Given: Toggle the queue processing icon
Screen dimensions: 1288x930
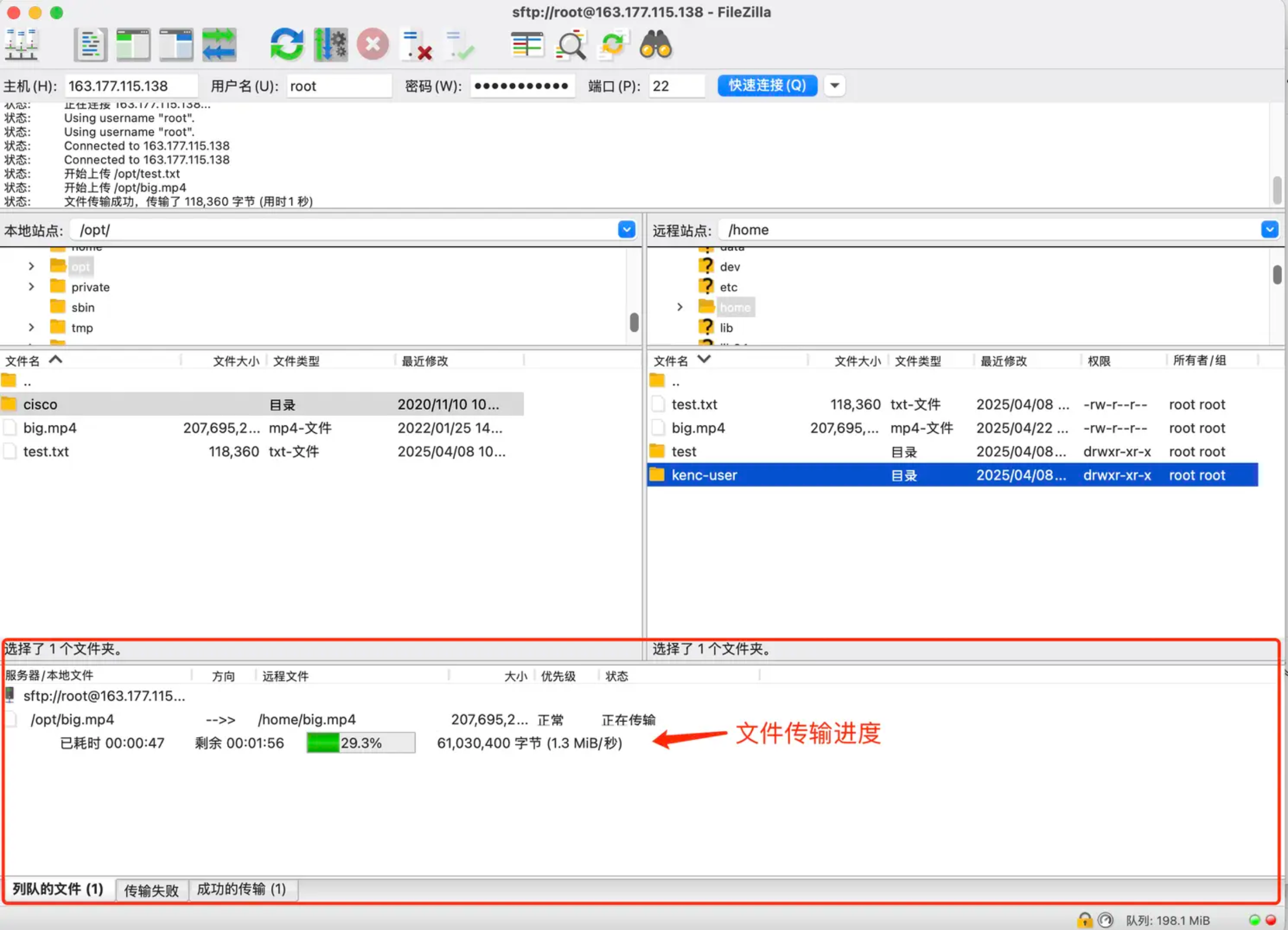Looking at the screenshot, I should [331, 44].
